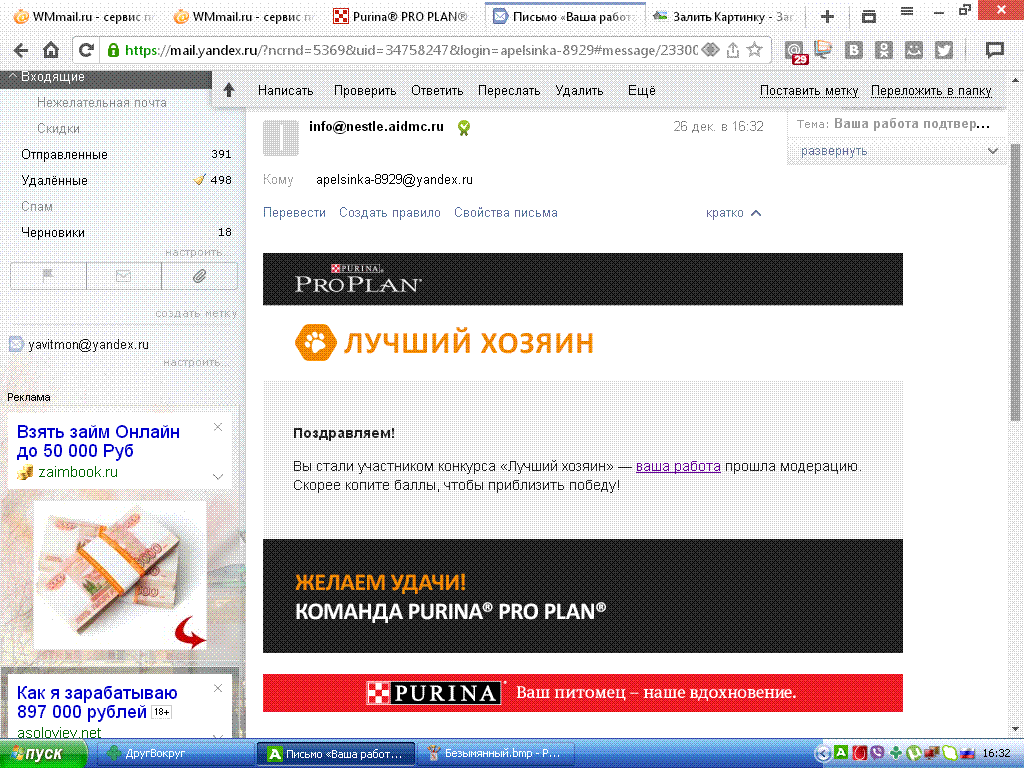Open yavitmon@yandex.ru mailbox in sidebar
Image resolution: width=1024 pixels, height=768 pixels.
pyautogui.click(x=88, y=345)
